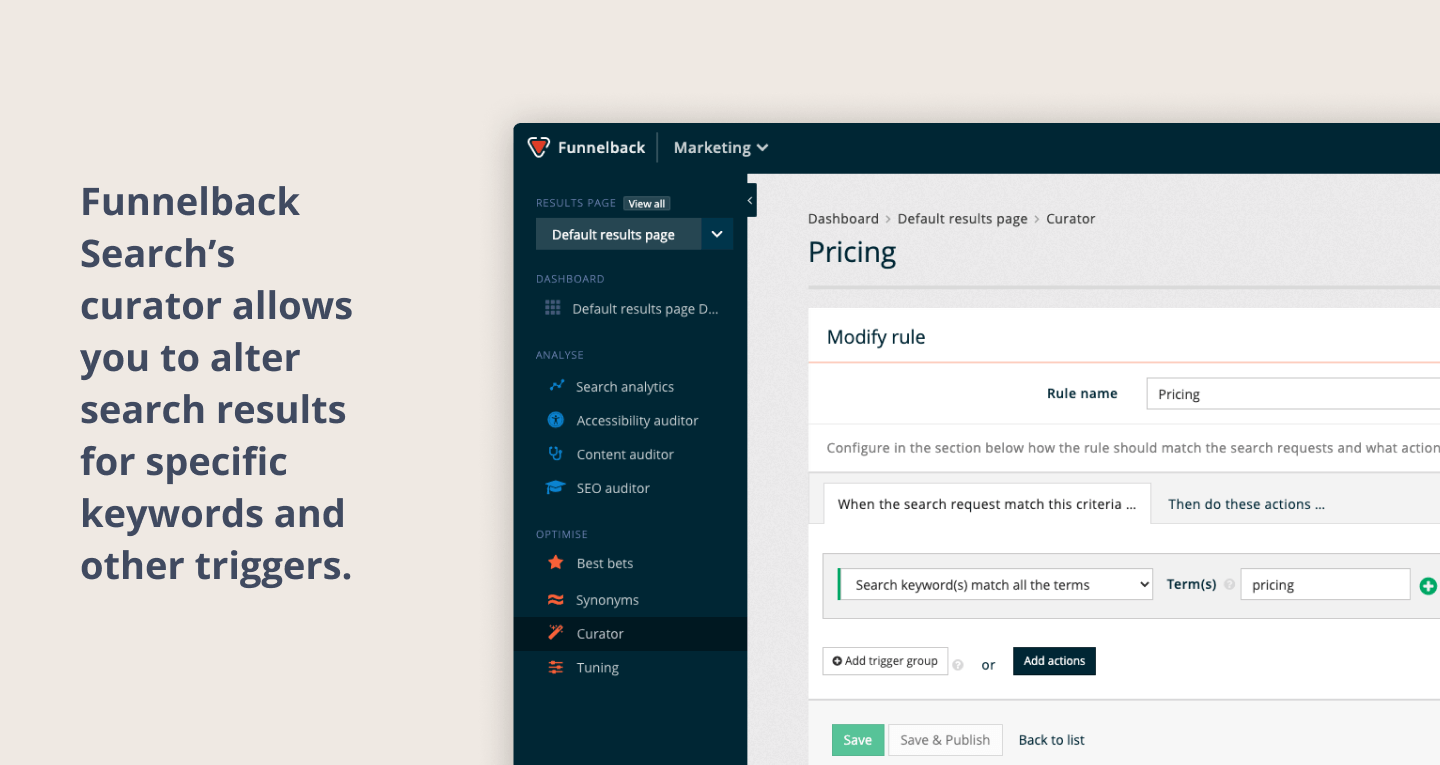Image resolution: width=1440 pixels, height=765 pixels.
Task: Open the keyword match type dropdown
Action: (x=995, y=585)
